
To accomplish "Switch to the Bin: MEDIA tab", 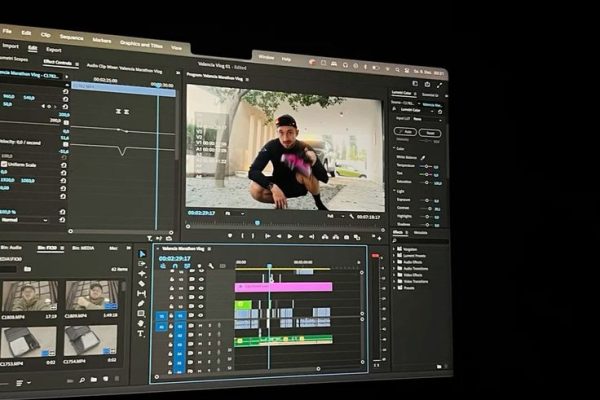I will click(x=83, y=248).
